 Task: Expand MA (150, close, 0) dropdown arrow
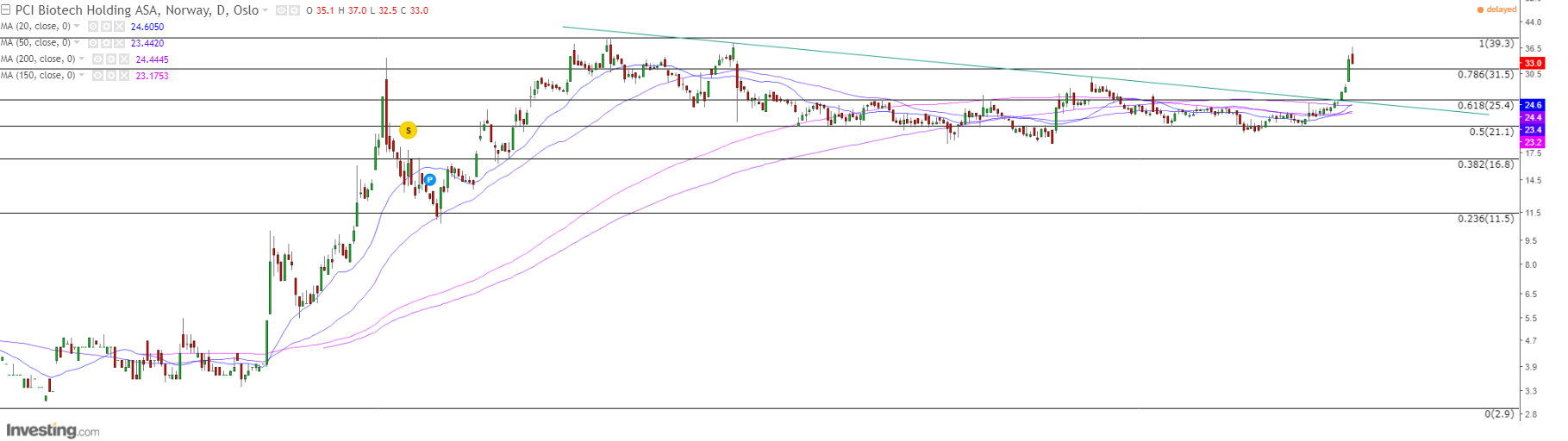point(81,75)
